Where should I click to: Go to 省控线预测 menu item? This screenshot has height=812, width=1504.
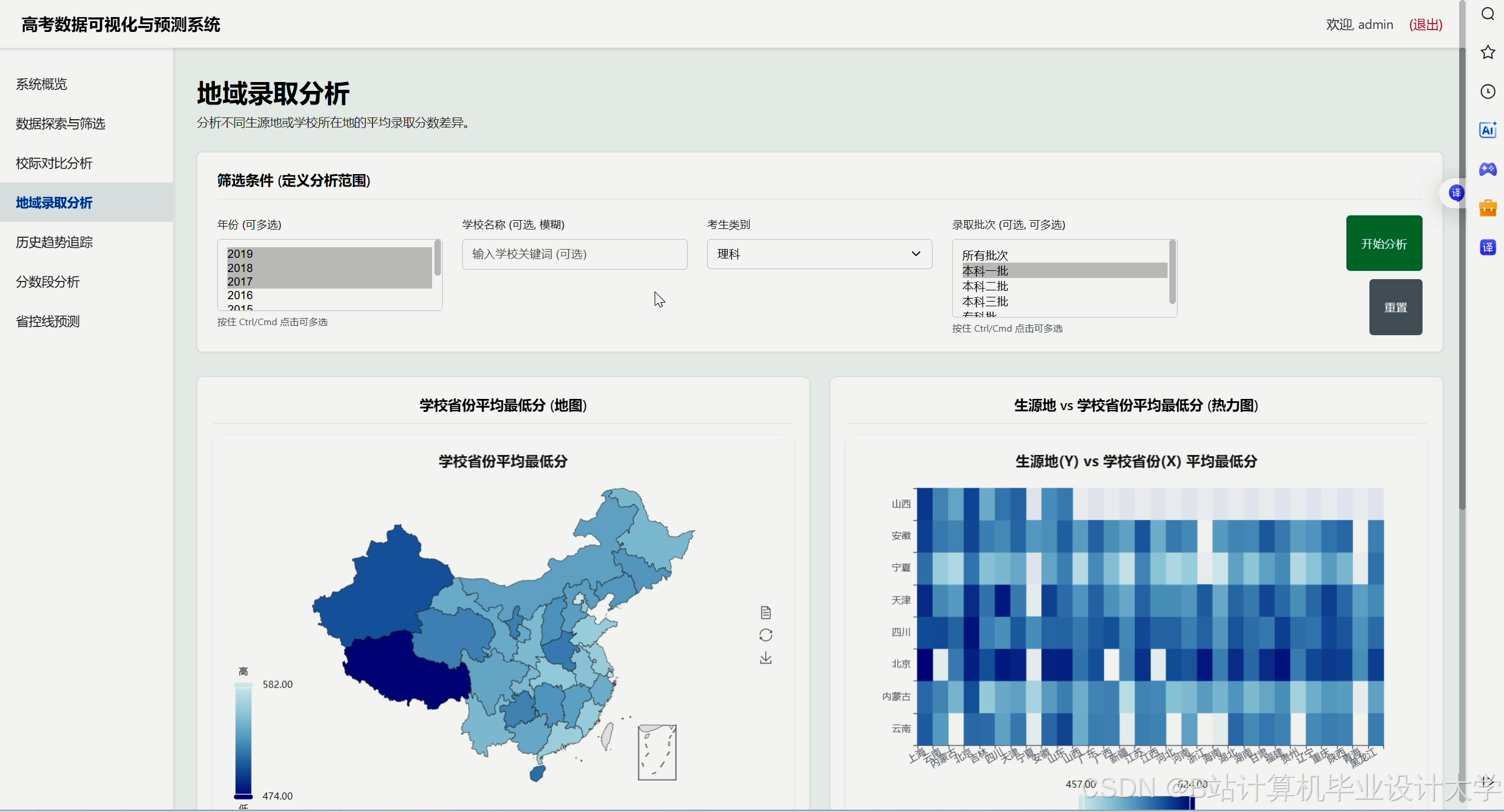pos(48,321)
